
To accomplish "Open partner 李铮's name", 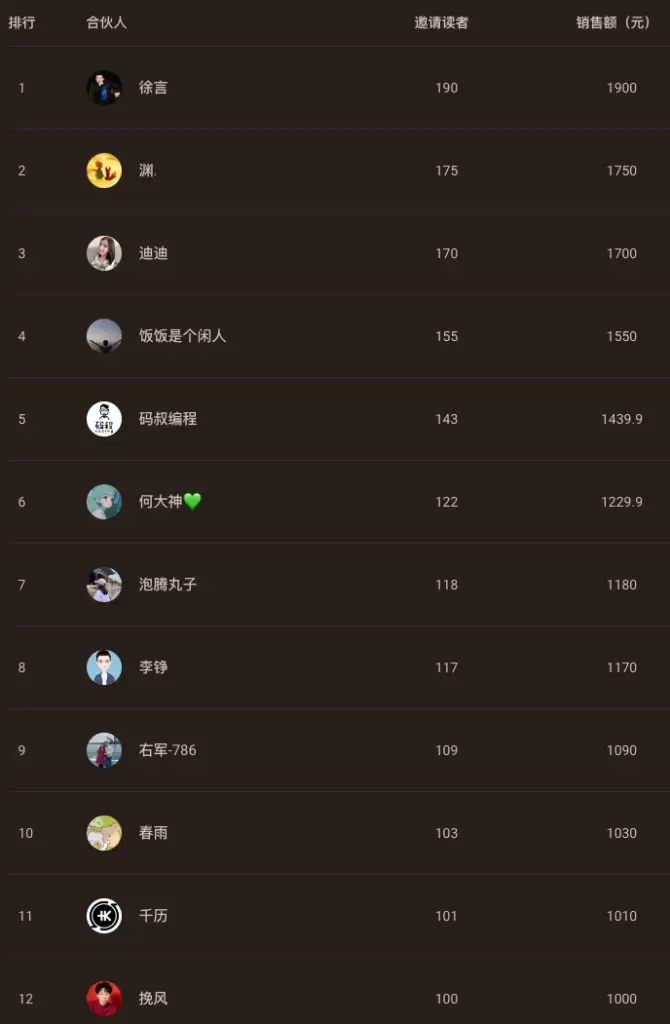I will 152,668.
